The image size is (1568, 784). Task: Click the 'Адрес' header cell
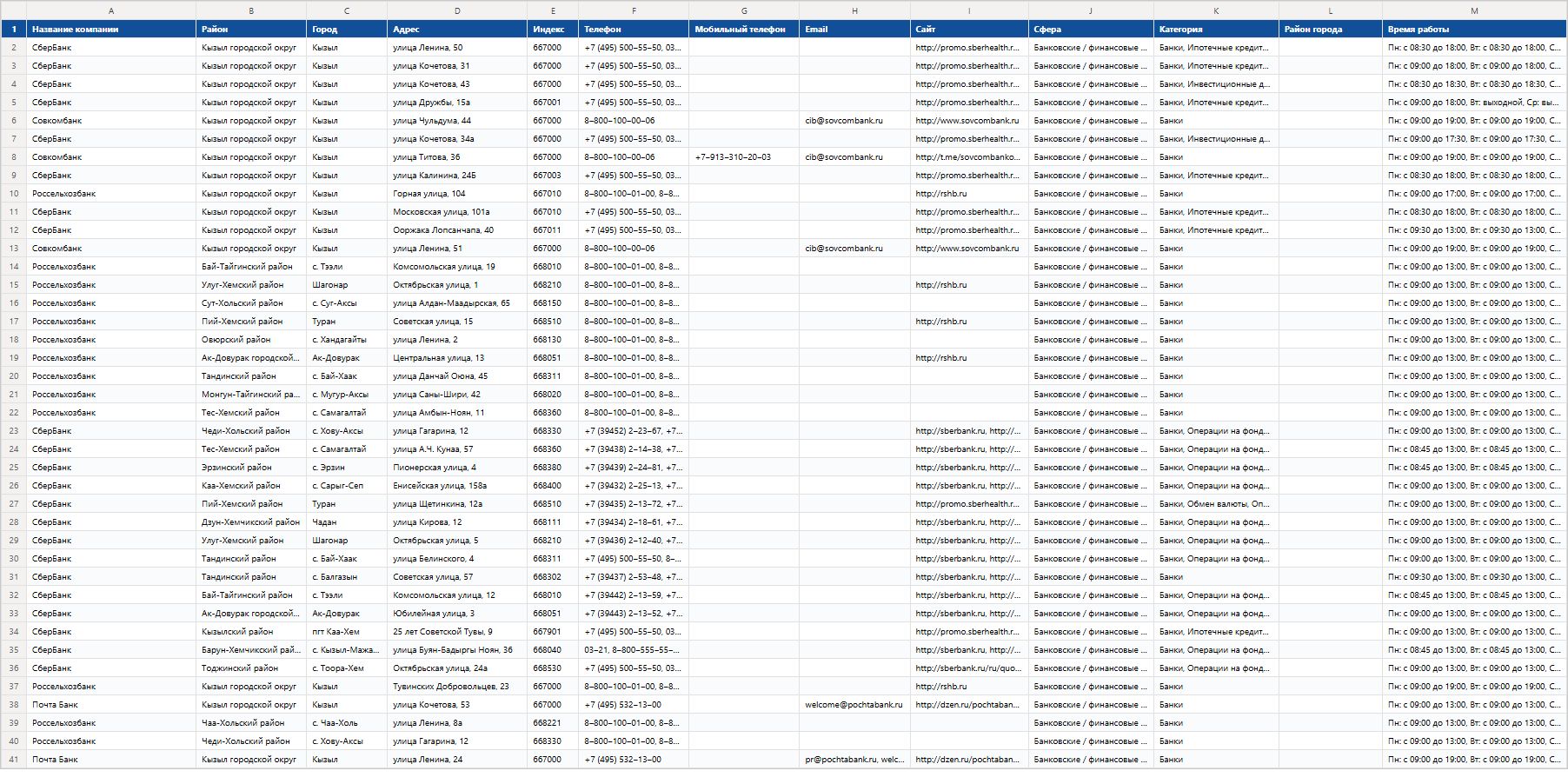coord(457,30)
